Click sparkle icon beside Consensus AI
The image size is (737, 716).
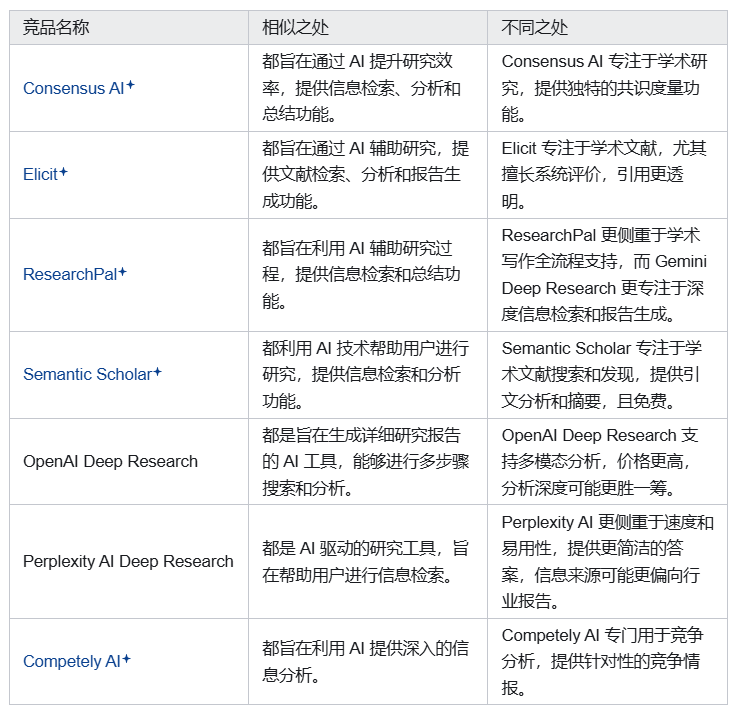[x=130, y=85]
